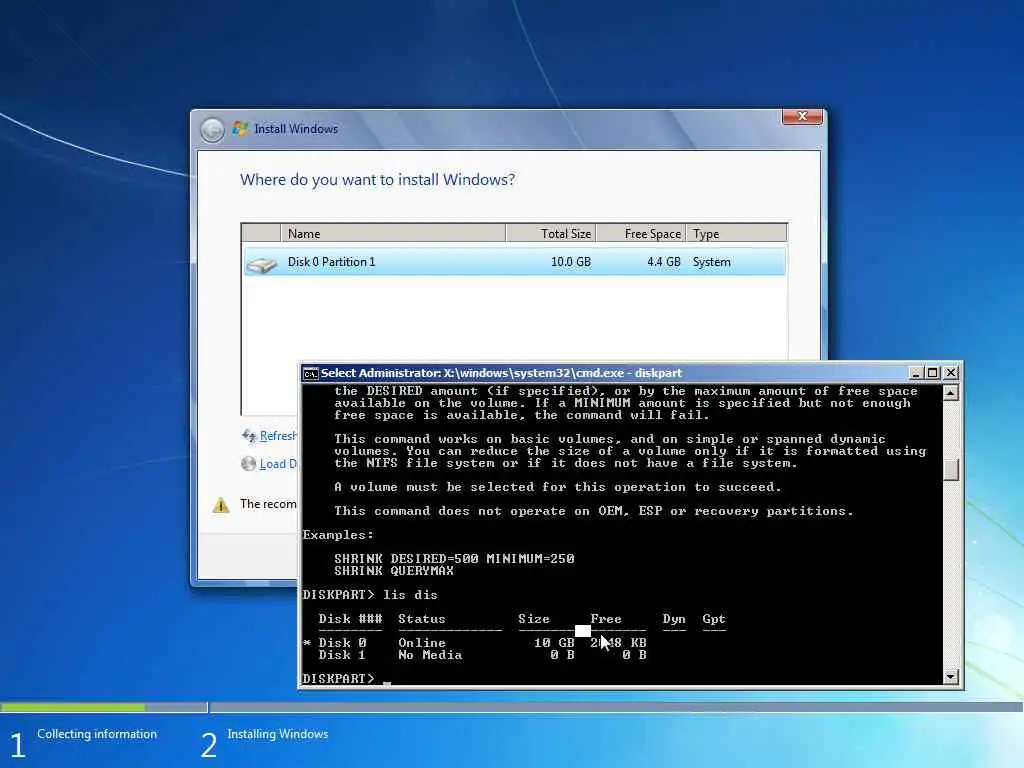Click the System type cell
Viewport: 1024px width, 768px height.
point(711,262)
